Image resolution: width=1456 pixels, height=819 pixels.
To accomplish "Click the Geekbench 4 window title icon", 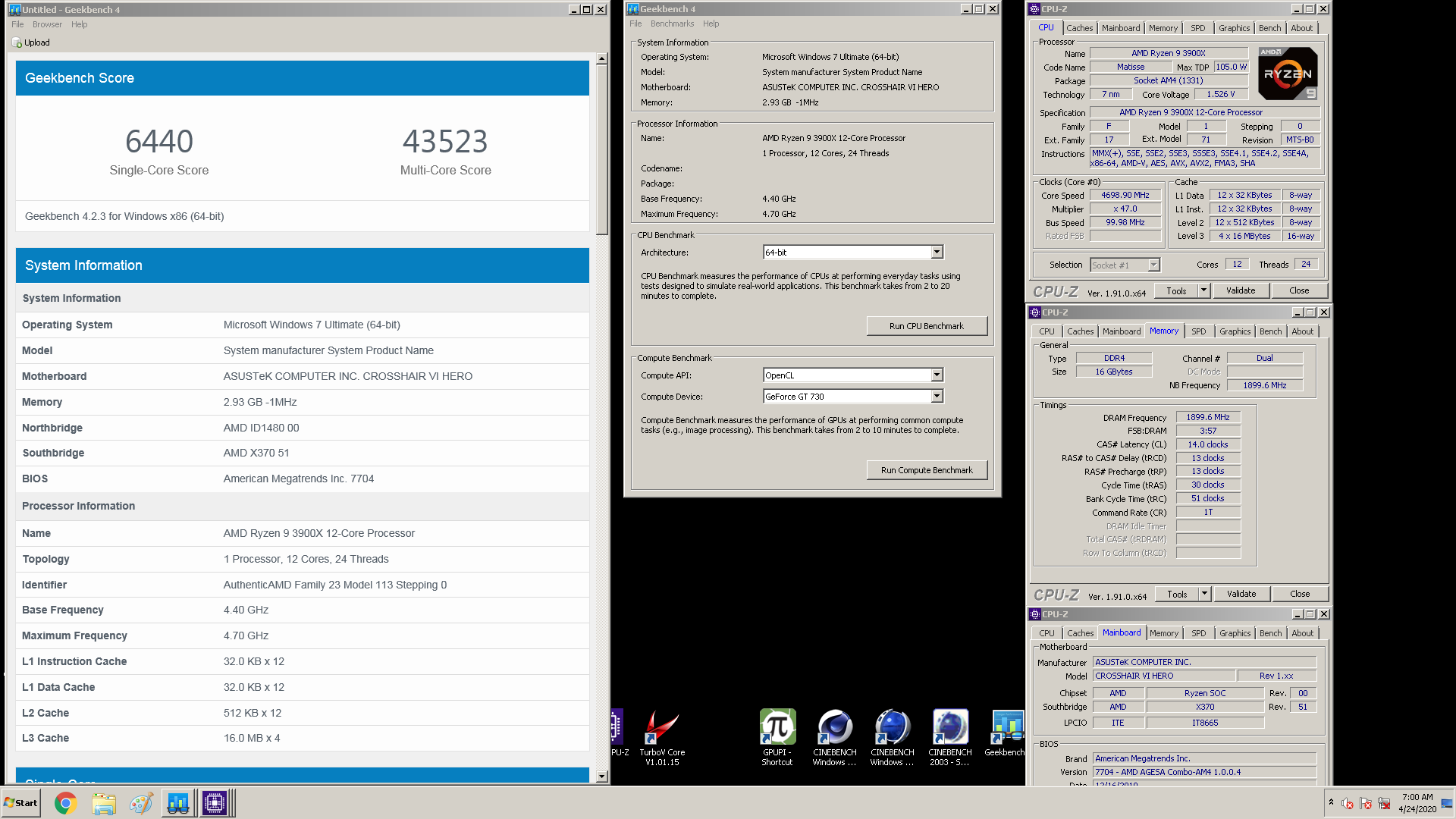I will [632, 9].
